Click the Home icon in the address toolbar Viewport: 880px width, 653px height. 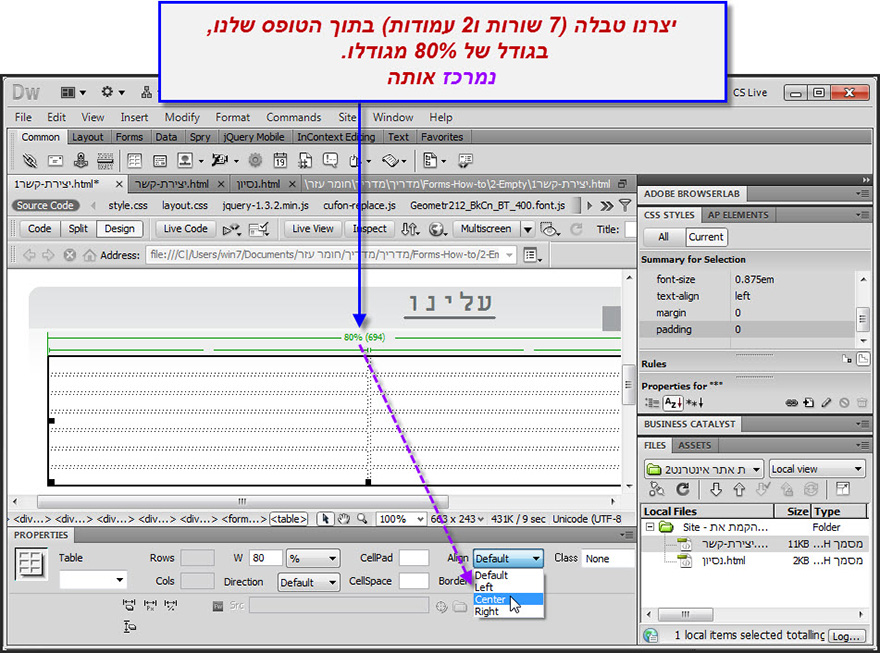coord(89,255)
